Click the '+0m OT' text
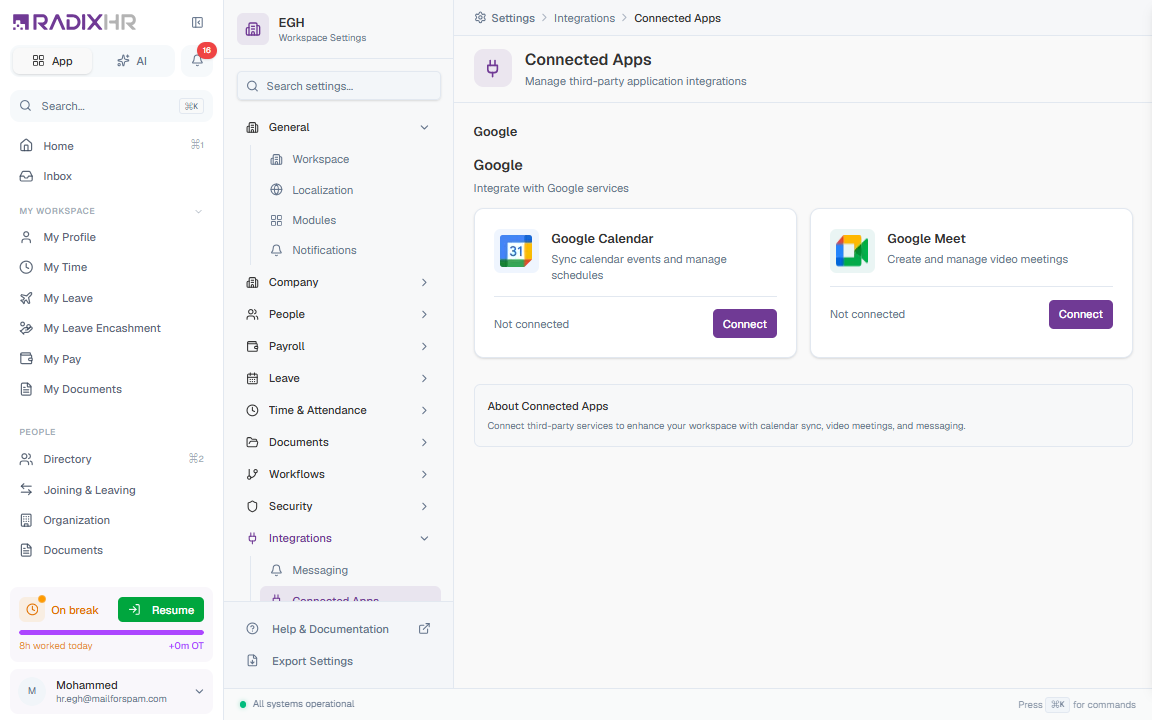Screen dimensions: 1152x720 tap(186, 646)
